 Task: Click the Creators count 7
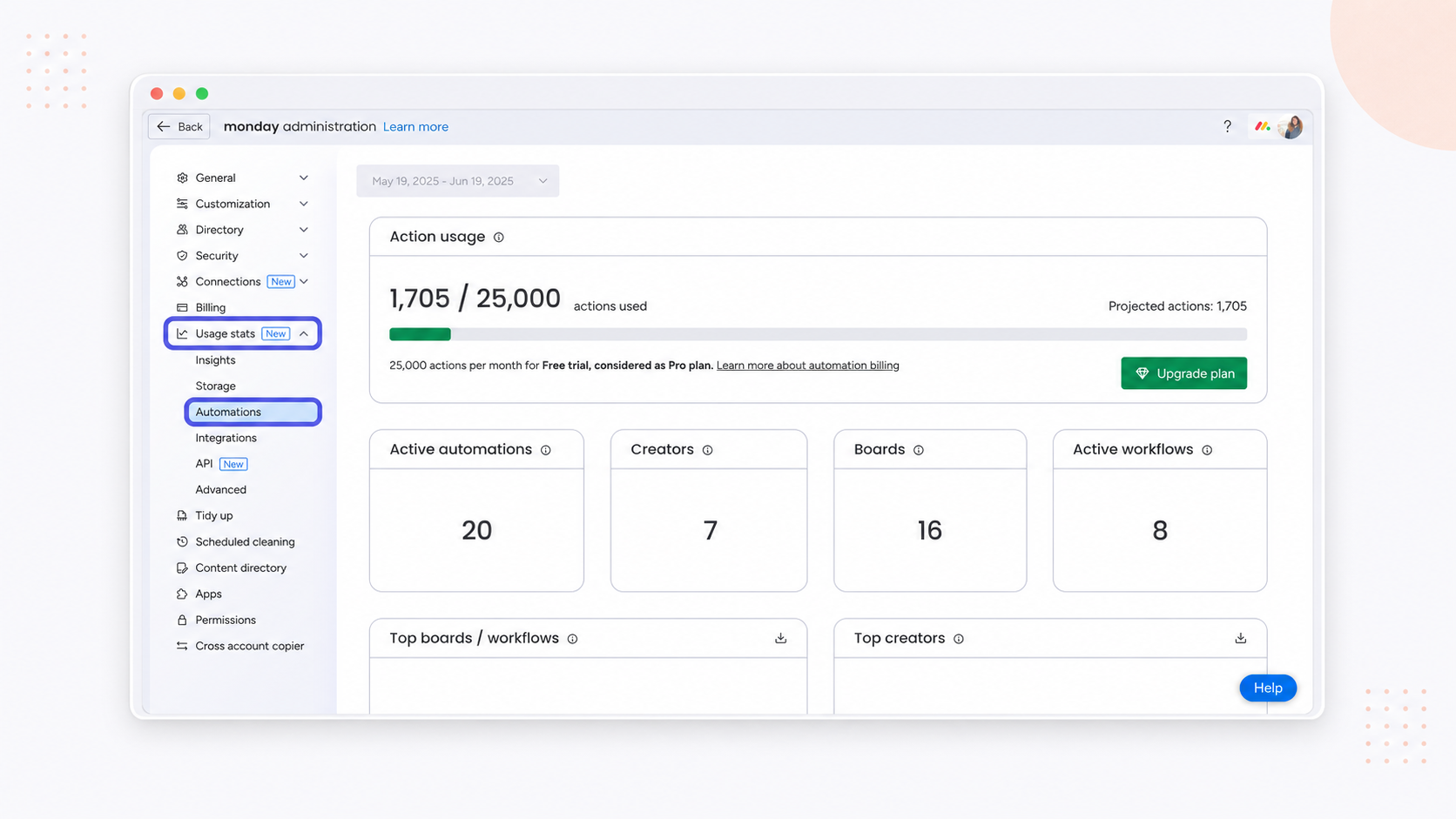[710, 531]
